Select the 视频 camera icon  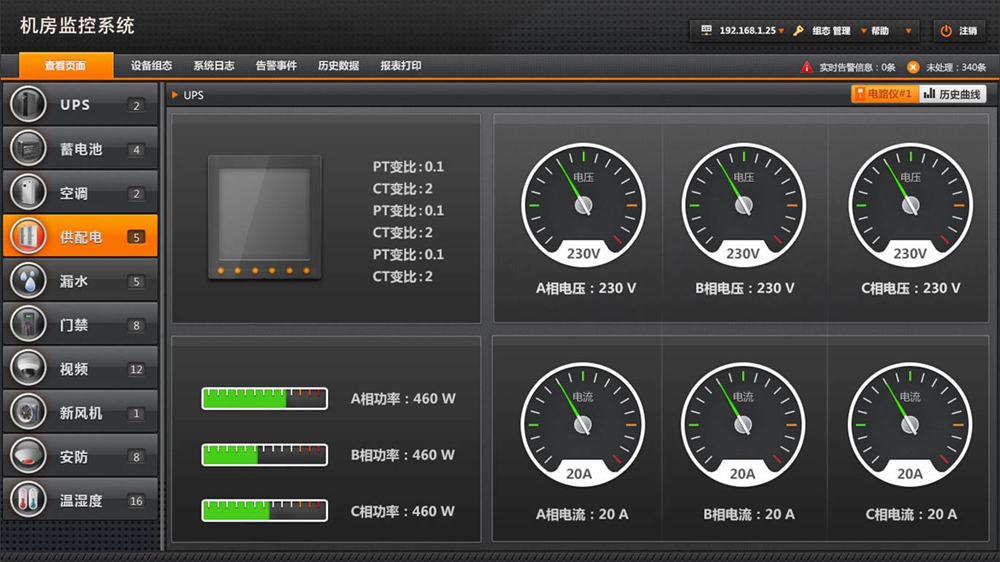tap(29, 369)
